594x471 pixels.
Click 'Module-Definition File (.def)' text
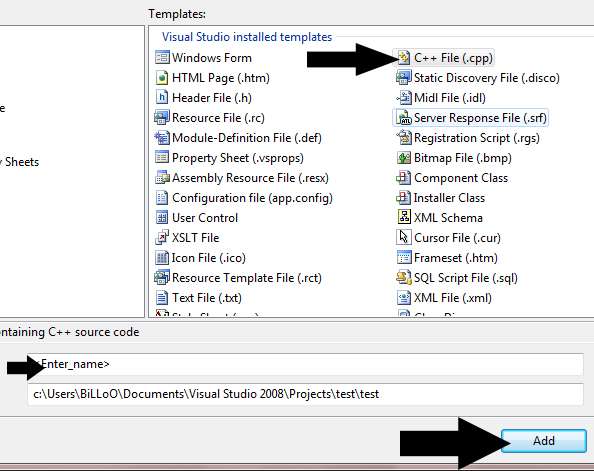(247, 138)
